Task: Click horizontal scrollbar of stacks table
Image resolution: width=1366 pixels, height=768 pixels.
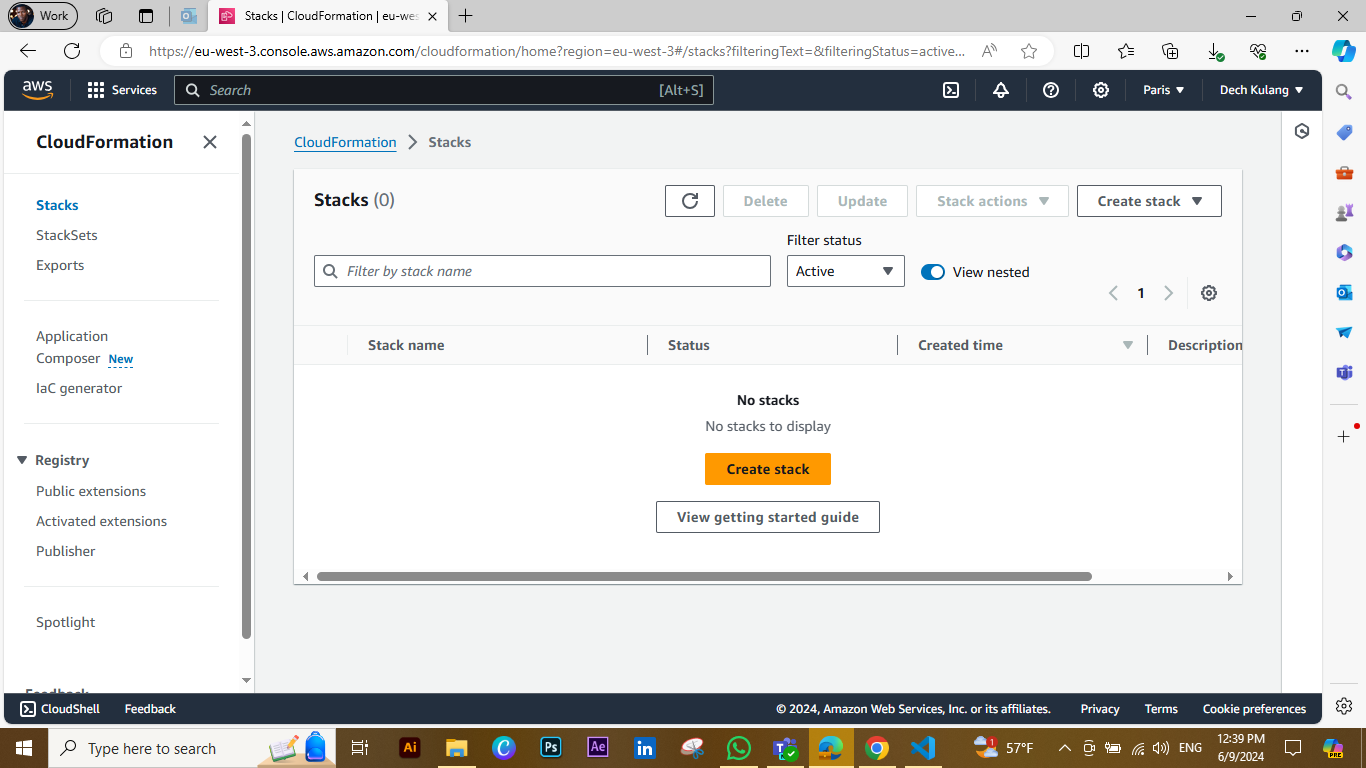Action: [x=704, y=576]
